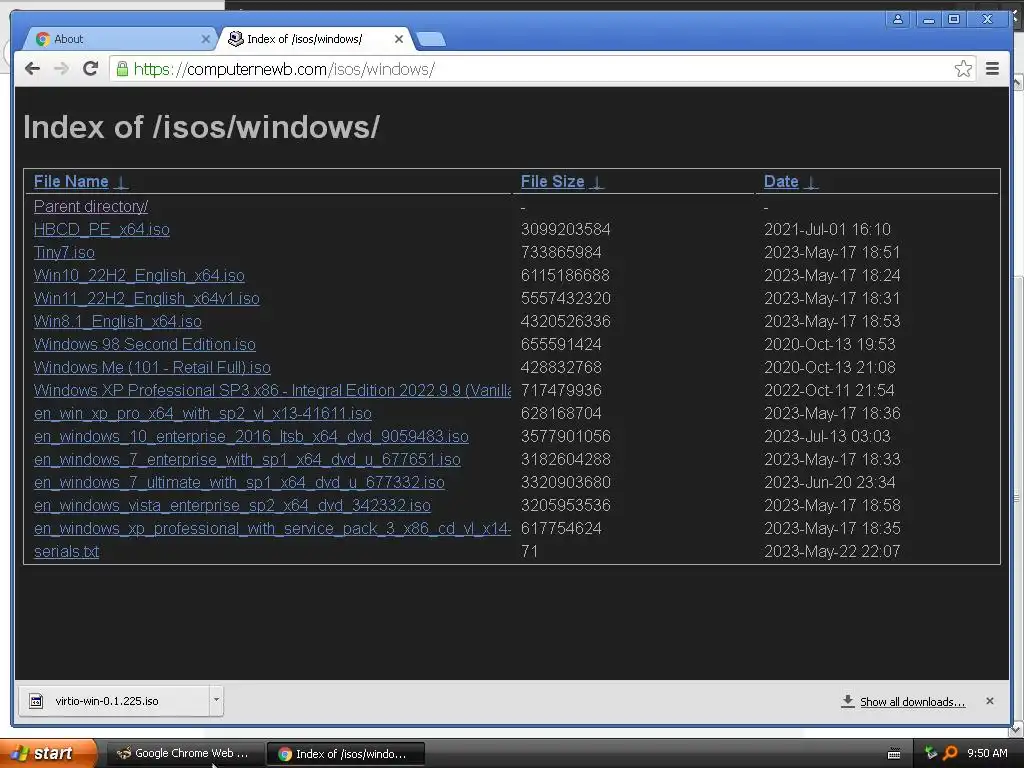Viewport: 1024px width, 768px height.
Task: Click the magnifier tray icon
Action: [950, 754]
